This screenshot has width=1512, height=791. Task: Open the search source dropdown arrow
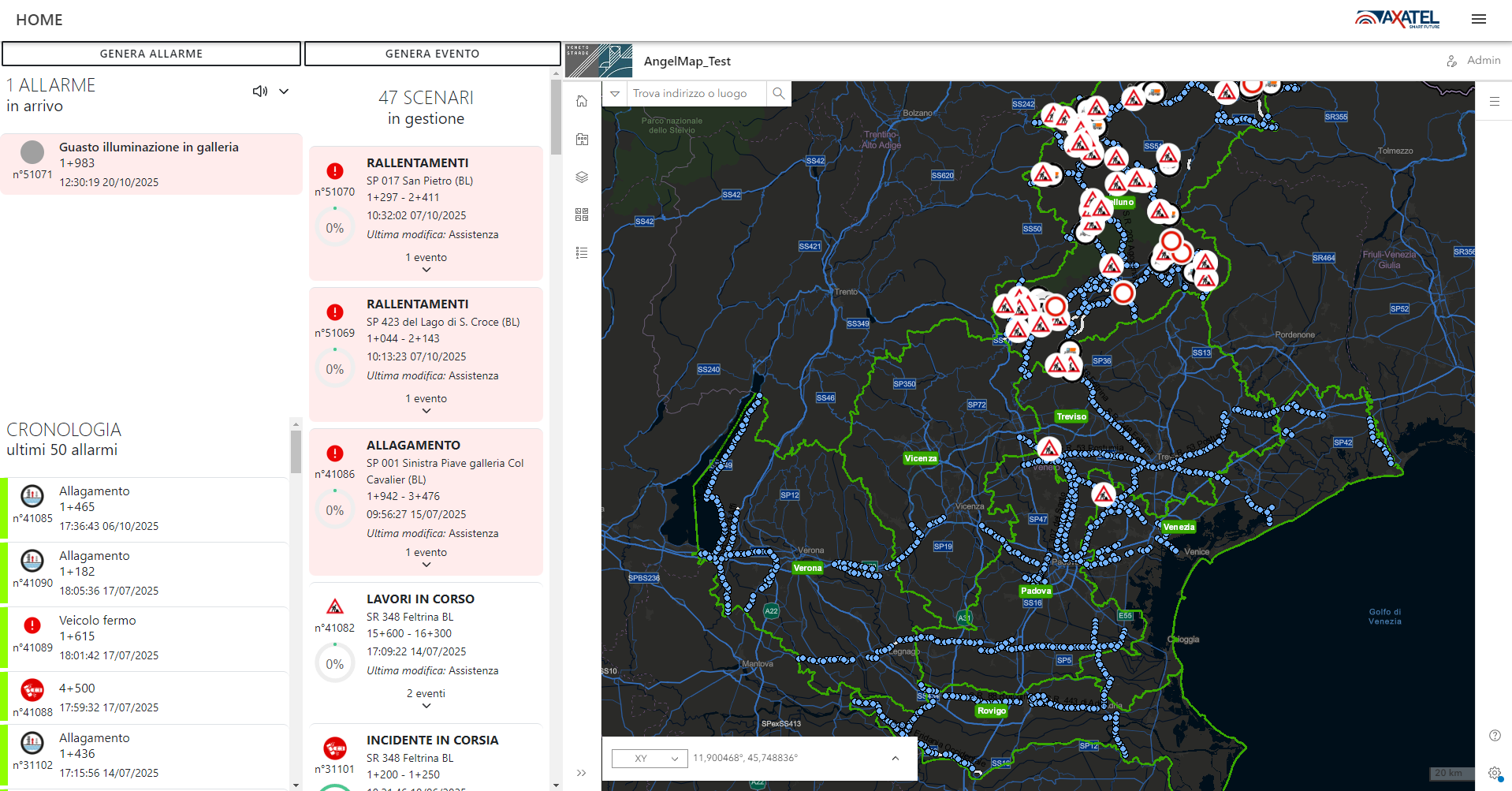(x=615, y=93)
